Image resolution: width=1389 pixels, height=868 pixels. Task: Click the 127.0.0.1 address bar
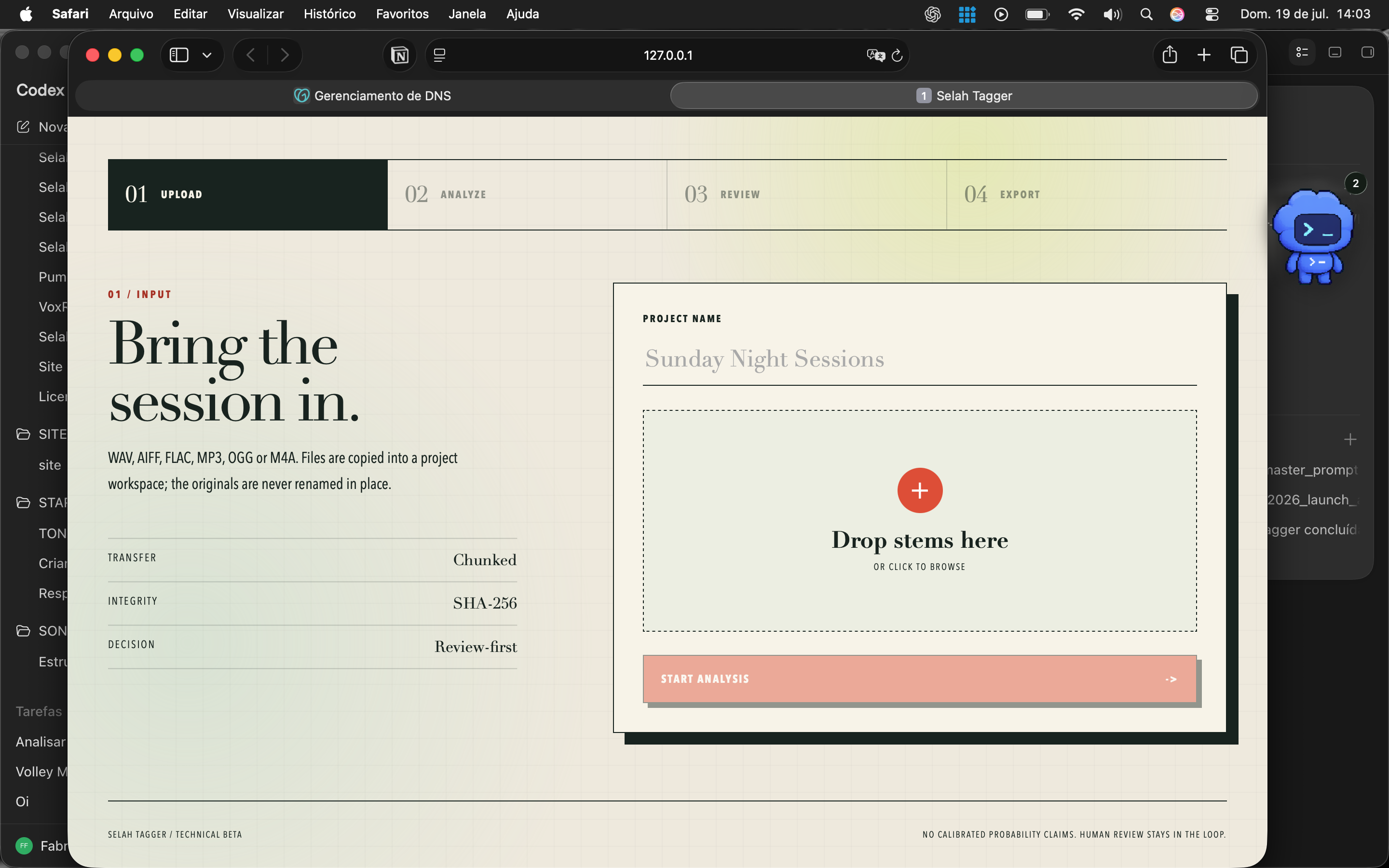coord(667,55)
